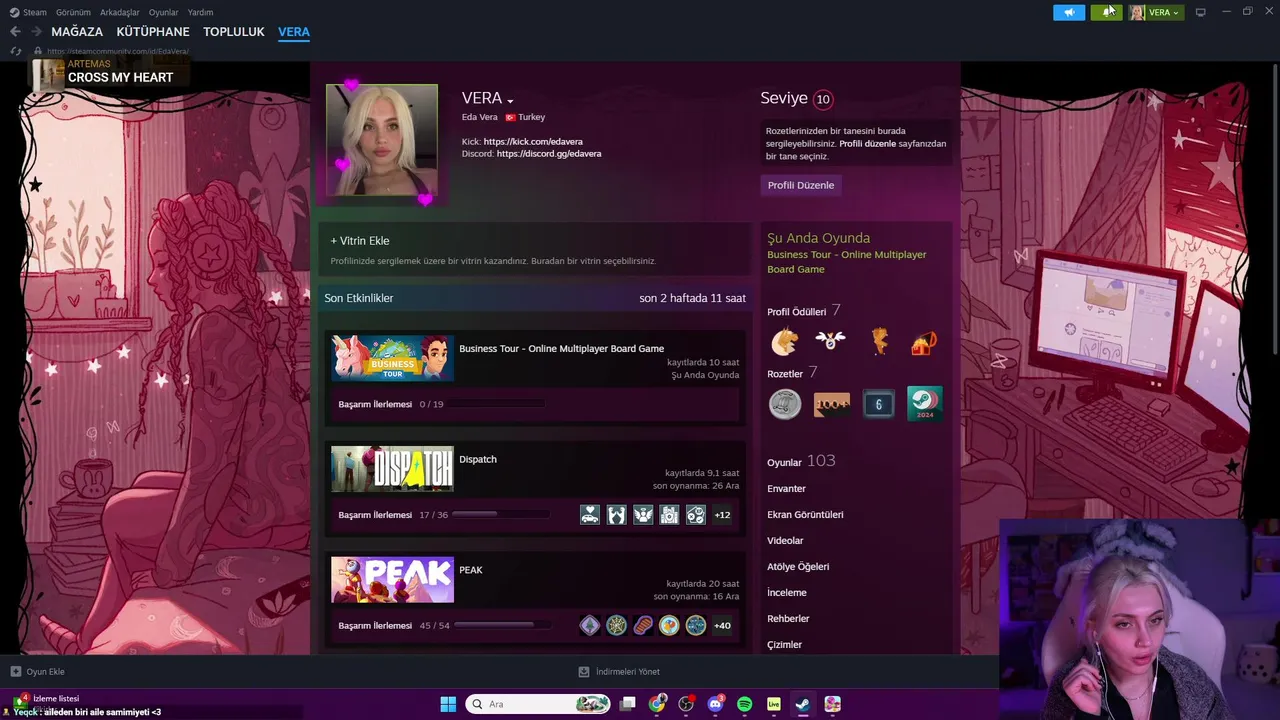
Task: Open the VERA profile tab
Action: pos(294,32)
